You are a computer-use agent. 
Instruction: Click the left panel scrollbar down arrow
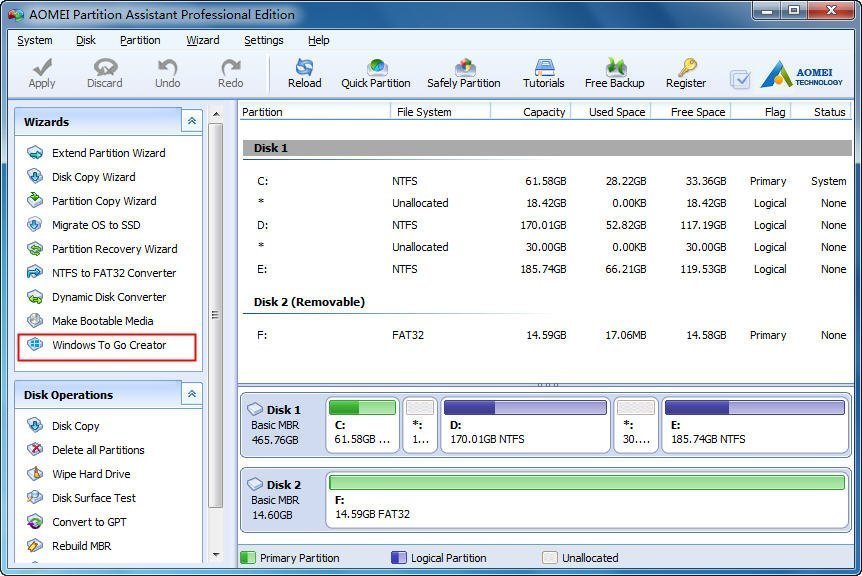coord(216,555)
